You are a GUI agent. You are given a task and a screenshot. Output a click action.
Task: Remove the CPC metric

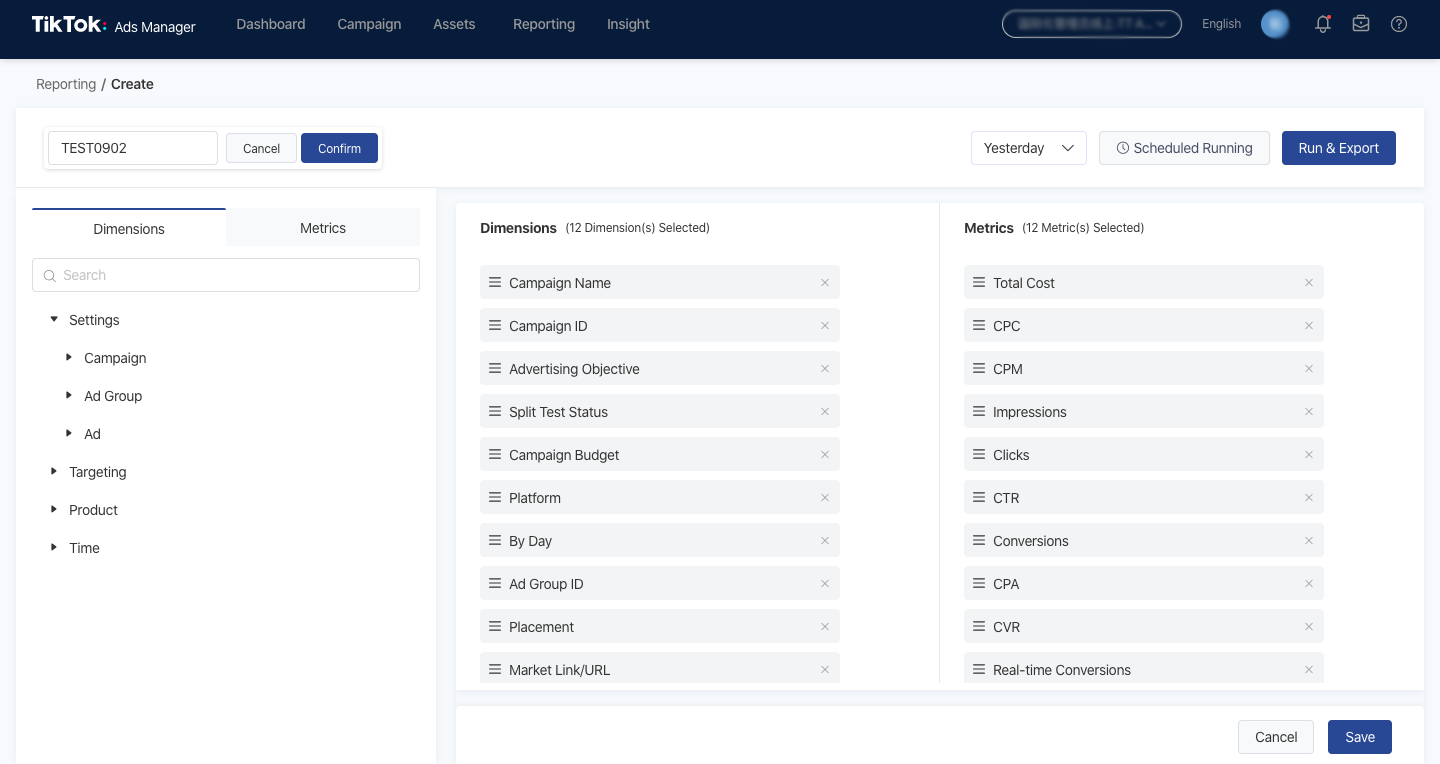tap(1309, 326)
